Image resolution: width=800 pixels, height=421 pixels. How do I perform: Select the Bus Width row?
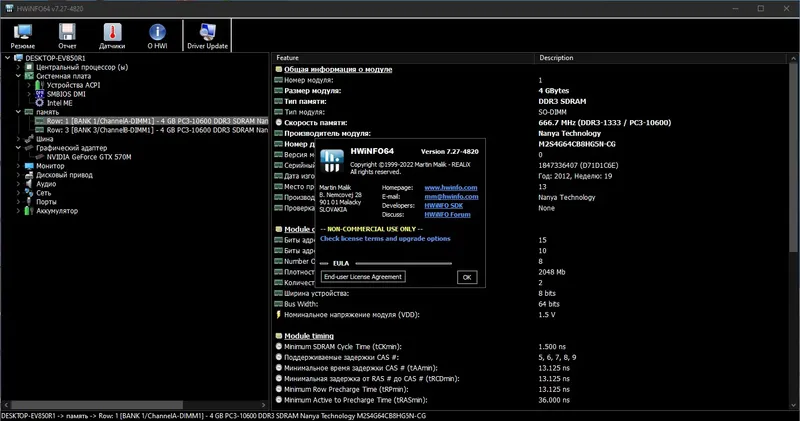coord(531,304)
